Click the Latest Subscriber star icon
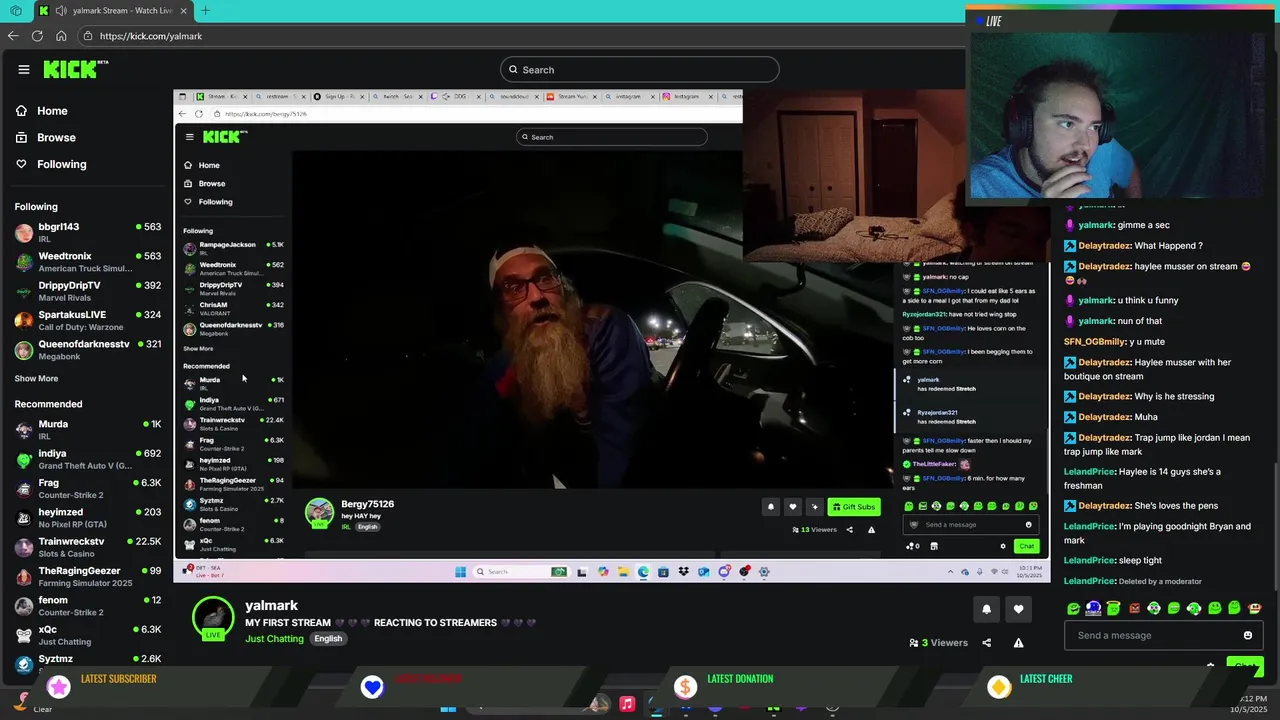The image size is (1280, 720). (59, 686)
